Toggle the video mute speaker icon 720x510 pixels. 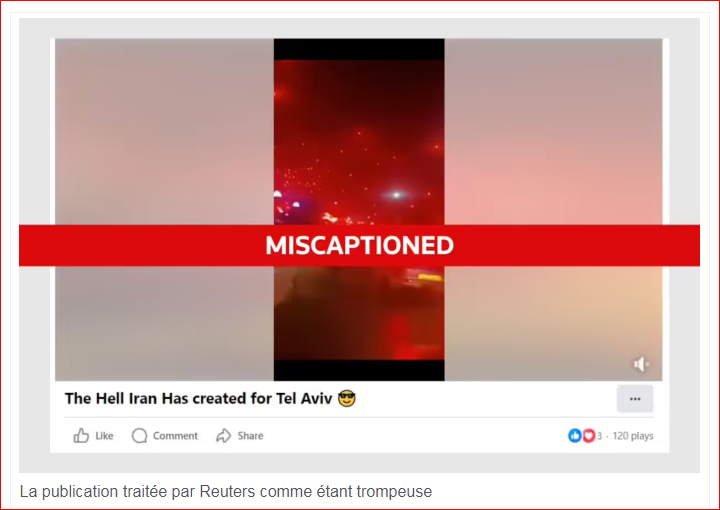point(641,364)
